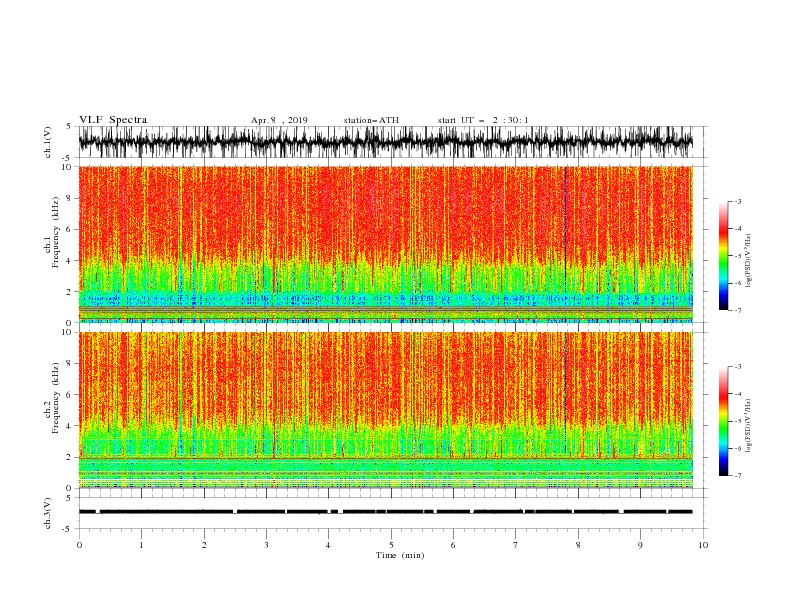The width and height of the screenshot is (792, 612).
Task: Click the ch.1 spectrogram color scale bar
Action: click(723, 256)
